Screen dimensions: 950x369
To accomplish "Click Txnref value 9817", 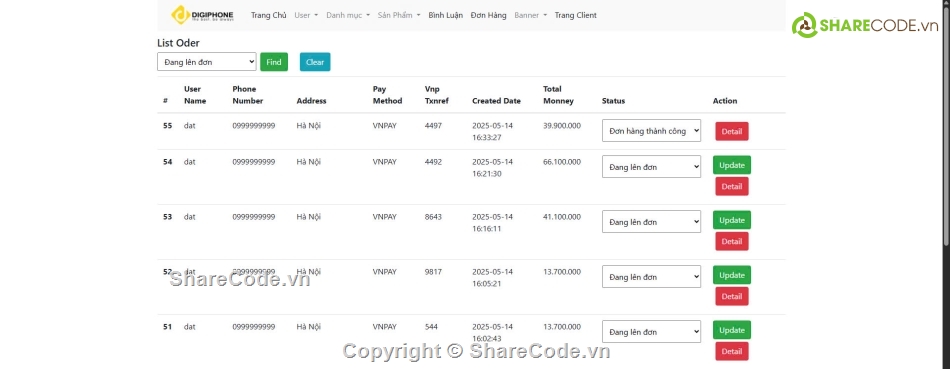I will tap(433, 272).
